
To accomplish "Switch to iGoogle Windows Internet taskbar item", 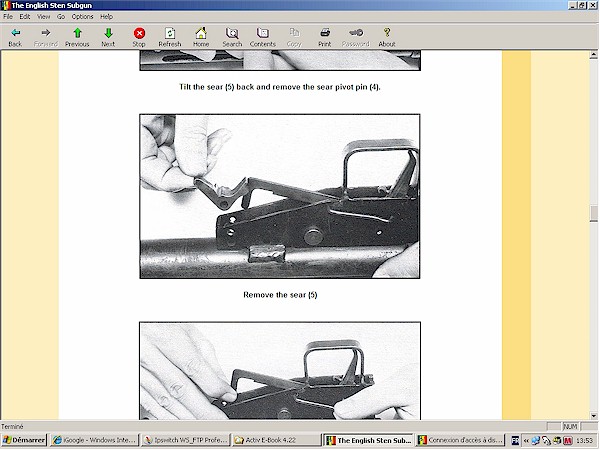I will [x=95, y=440].
